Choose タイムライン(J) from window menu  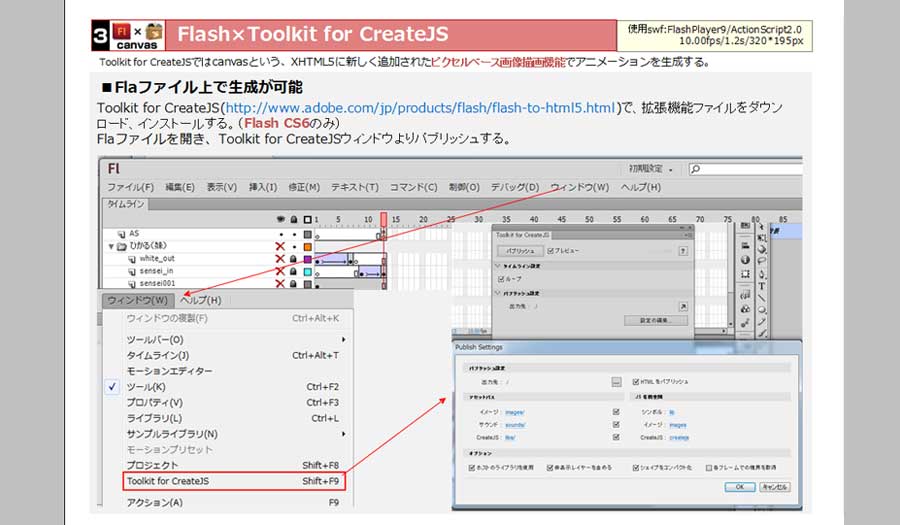(x=158, y=355)
